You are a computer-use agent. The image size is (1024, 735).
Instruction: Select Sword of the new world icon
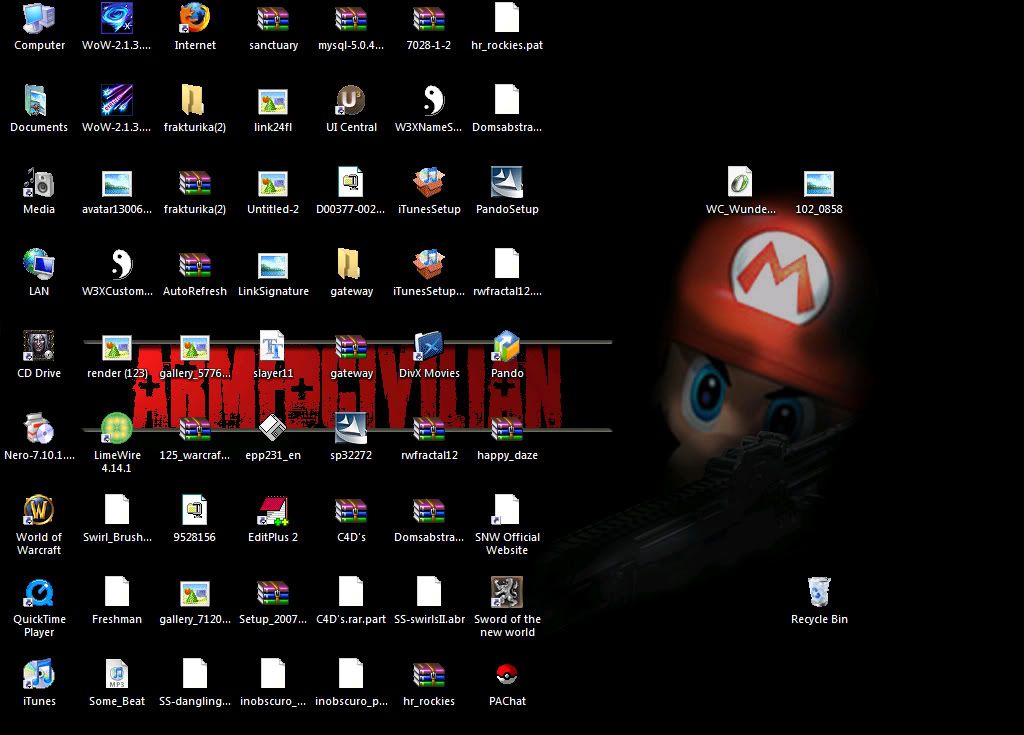[507, 593]
